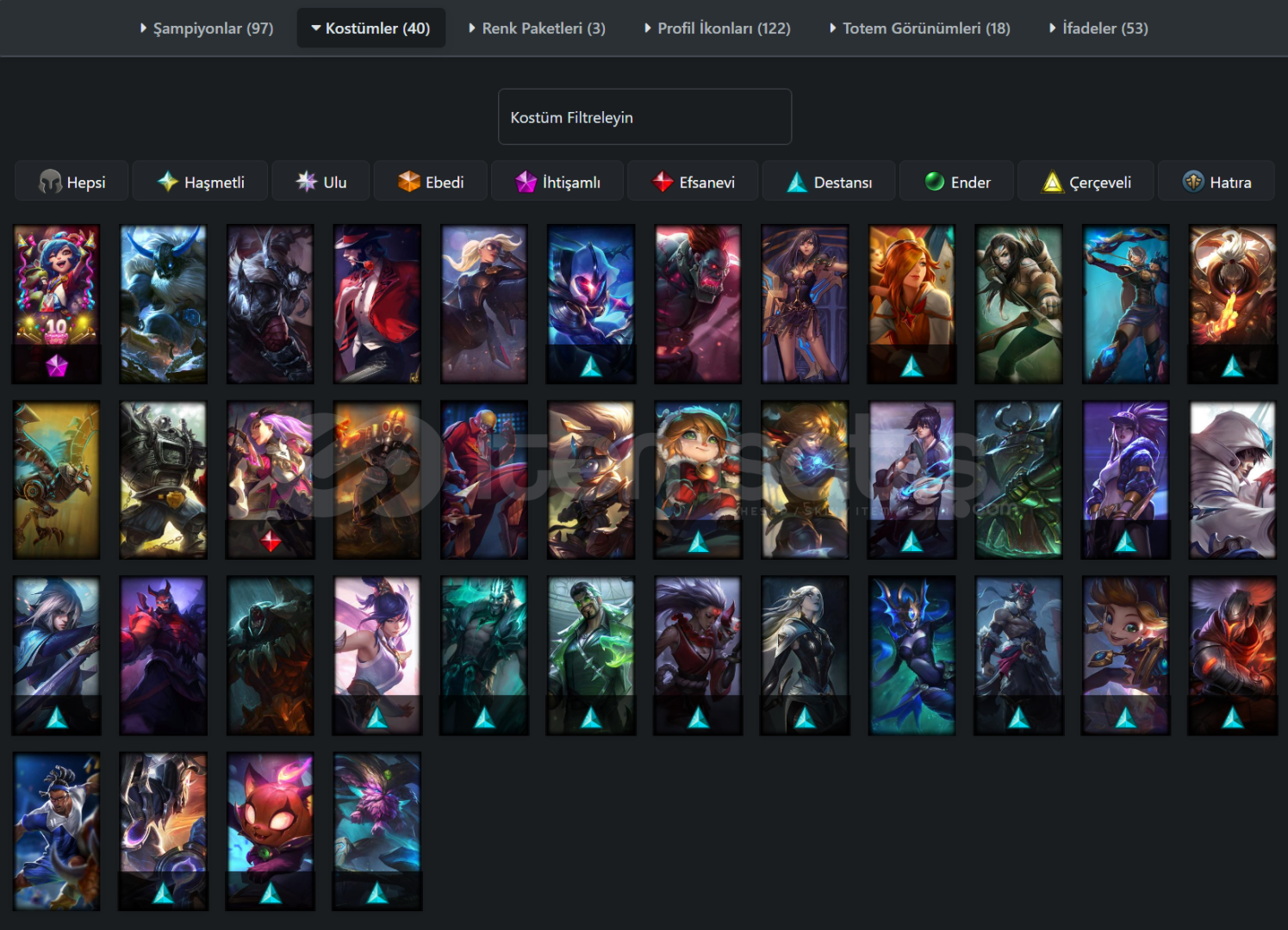Select the green horned armored knight skin
The width and height of the screenshot is (1288, 930).
pyautogui.click(x=1018, y=480)
